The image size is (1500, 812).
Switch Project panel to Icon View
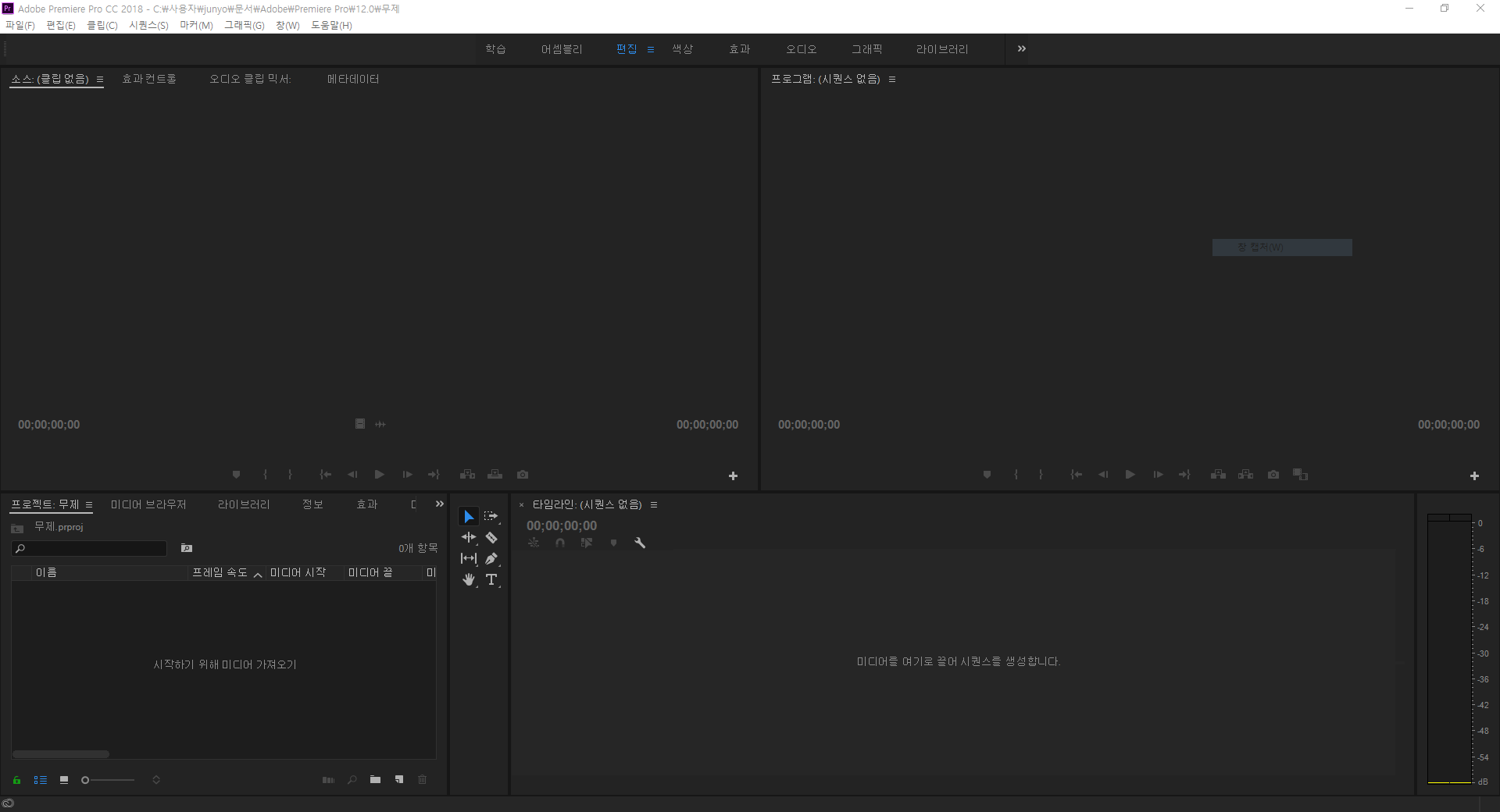tap(64, 780)
